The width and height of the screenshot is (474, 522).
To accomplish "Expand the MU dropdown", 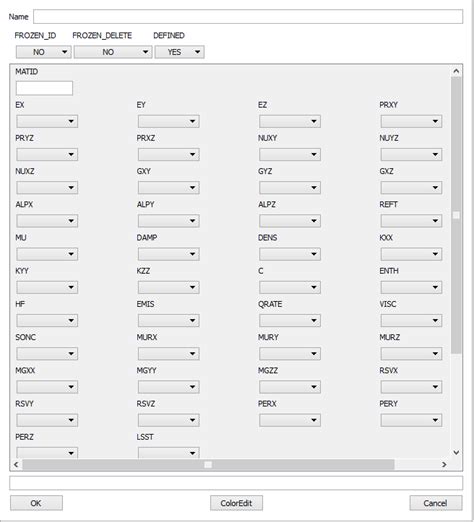I will click(47, 254).
